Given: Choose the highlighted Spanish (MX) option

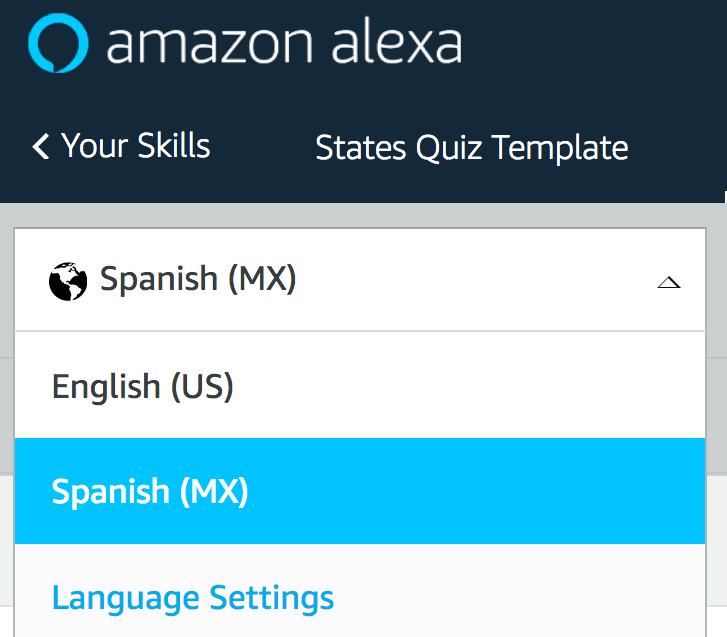Looking at the screenshot, I should (360, 491).
